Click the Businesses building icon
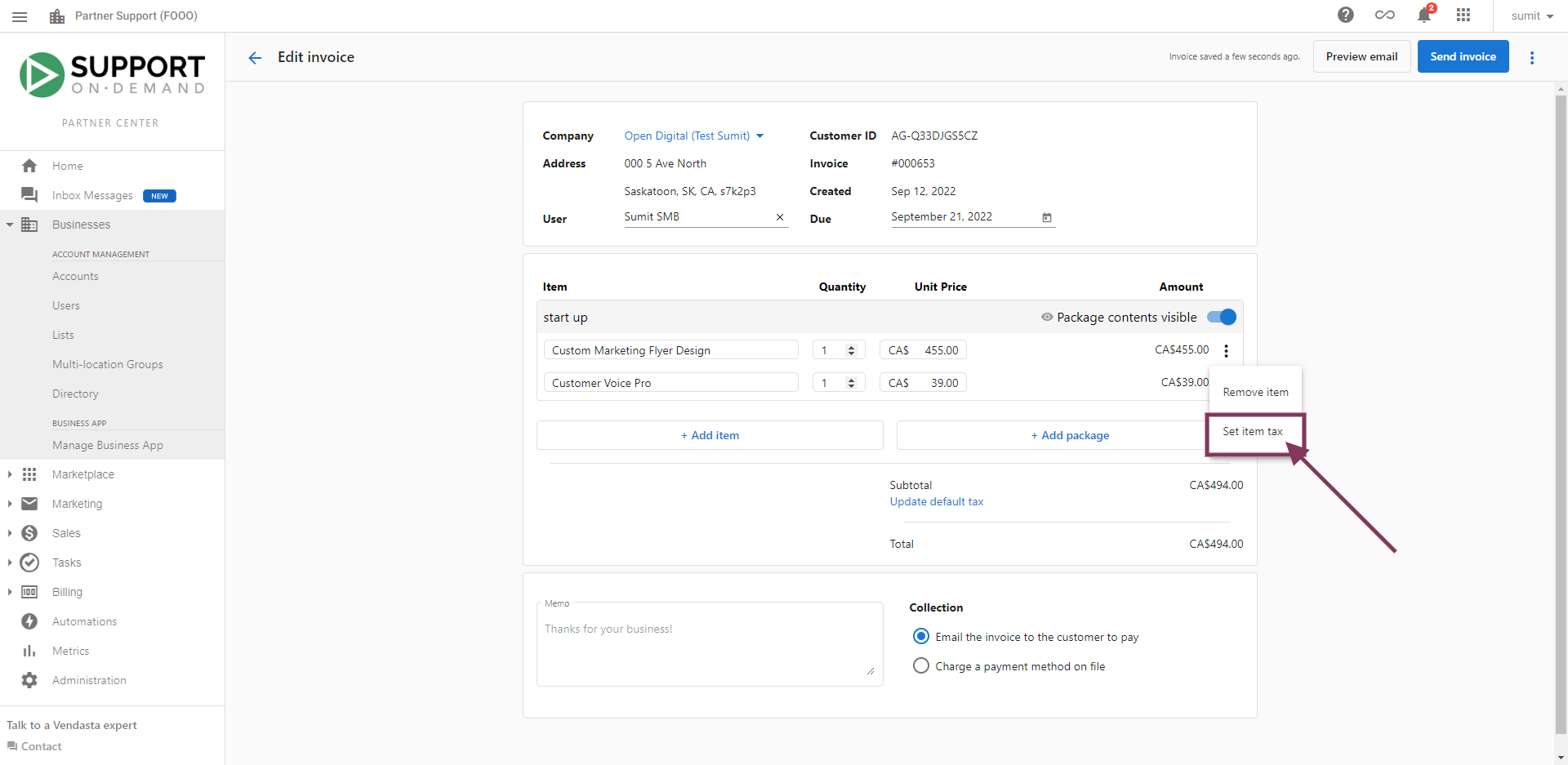This screenshot has width=1568, height=765. point(29,225)
